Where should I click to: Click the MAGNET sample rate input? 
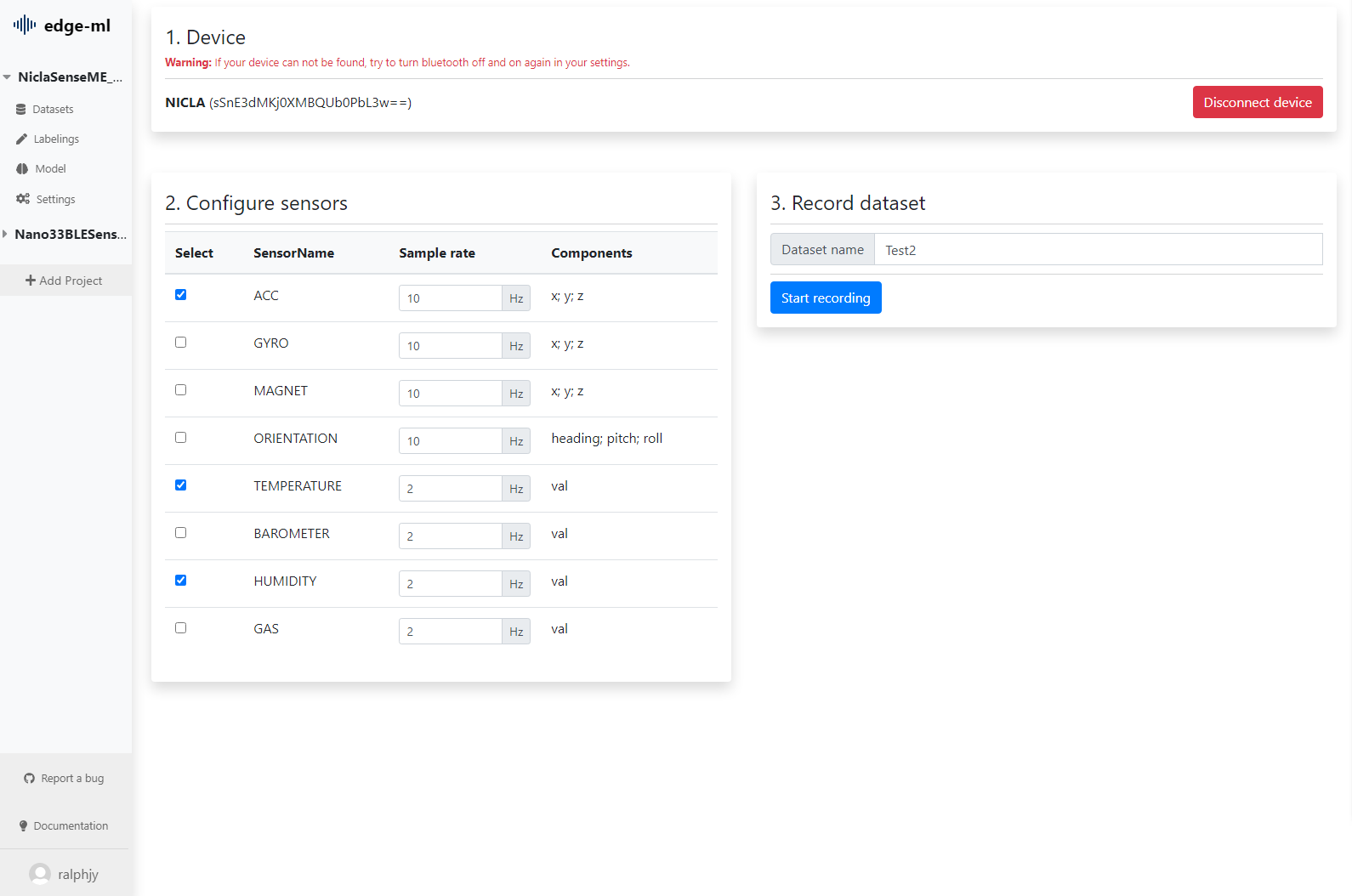(x=450, y=394)
